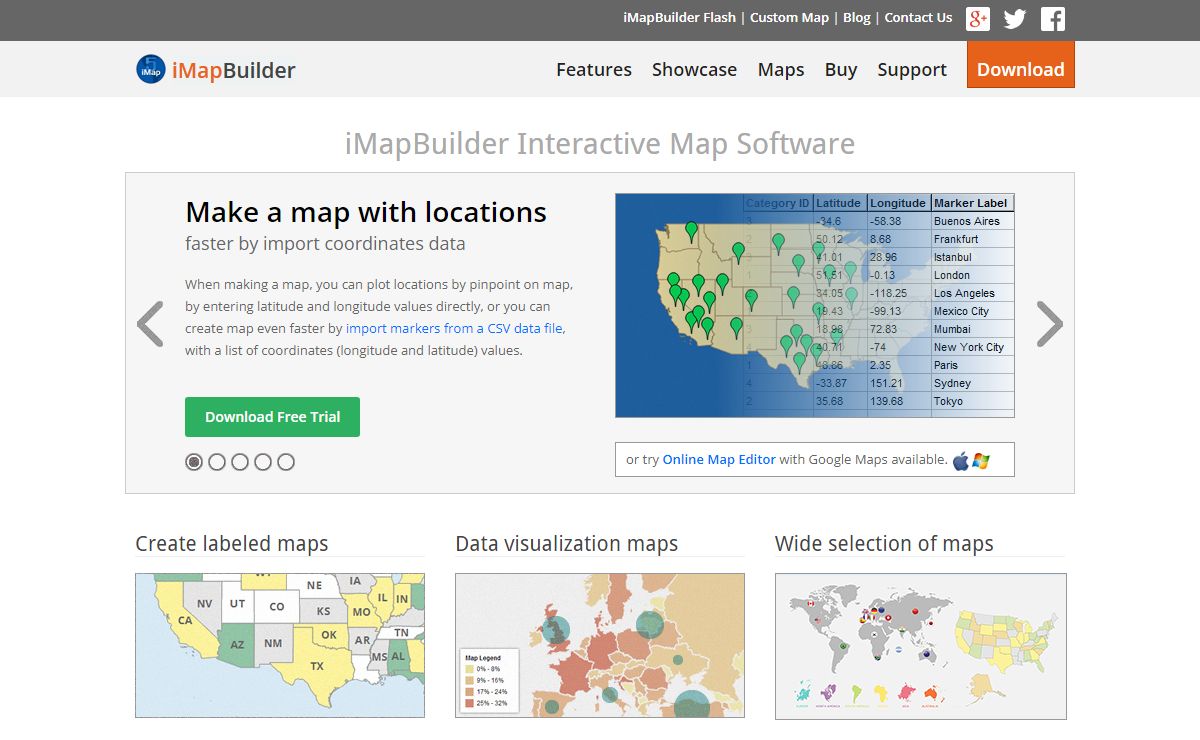Open the Contact Us link
Screen dimensions: 1200x740
tap(918, 18)
